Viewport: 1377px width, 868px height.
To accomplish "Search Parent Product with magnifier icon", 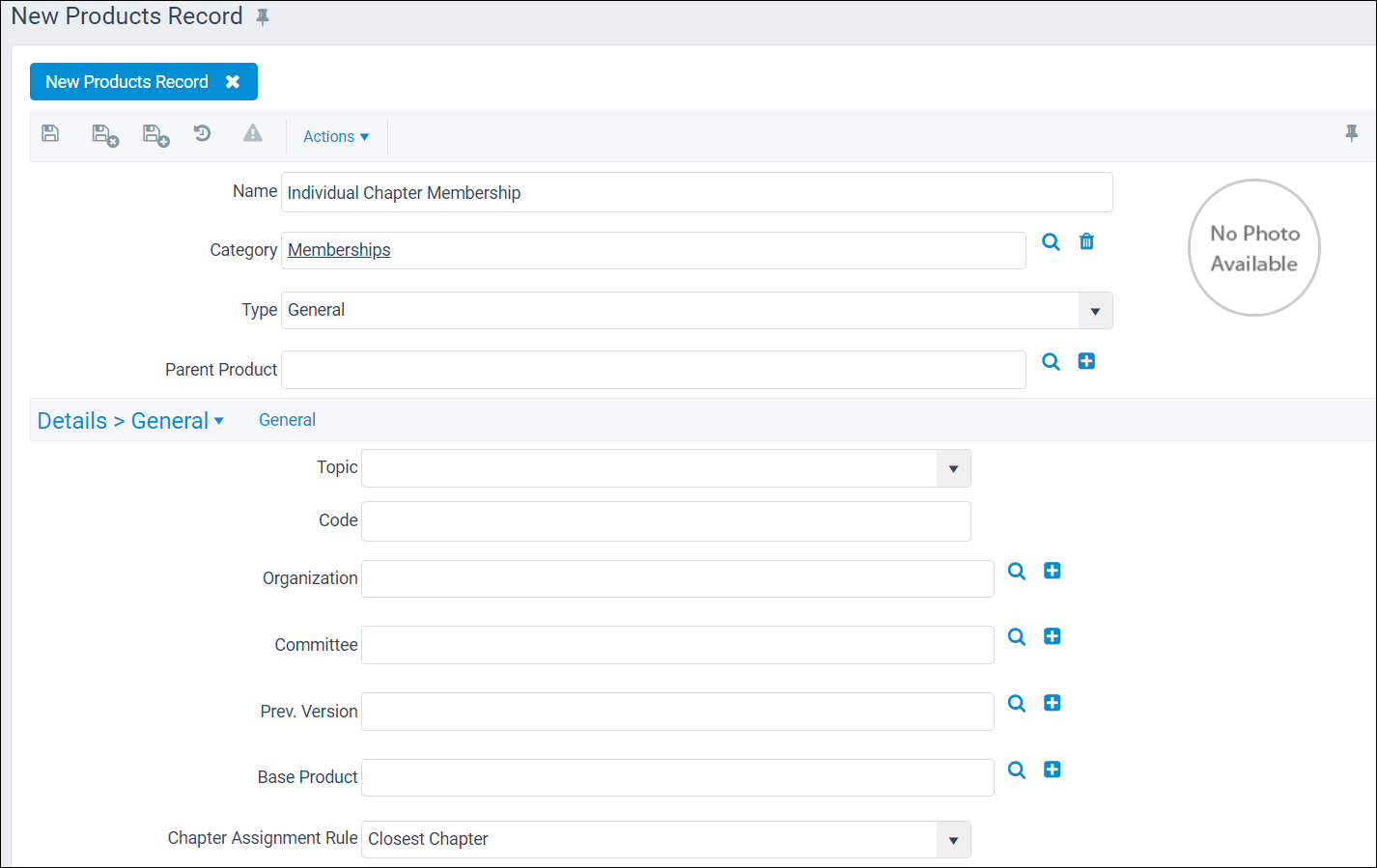I will pyautogui.click(x=1051, y=361).
